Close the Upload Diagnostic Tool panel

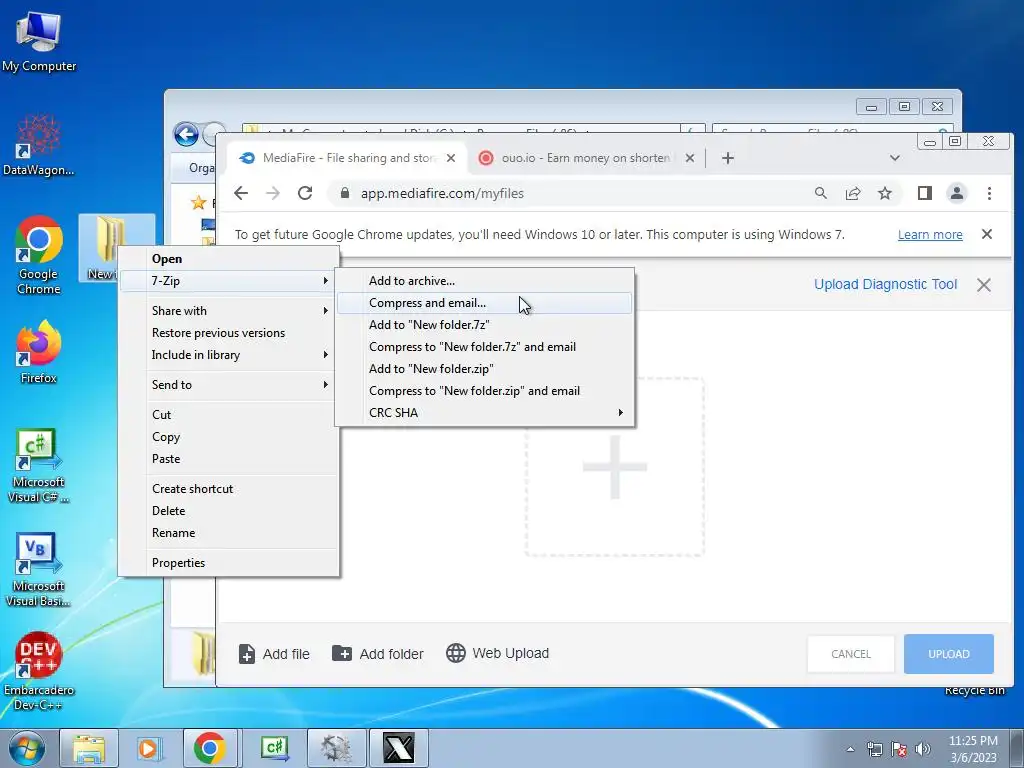coord(984,285)
